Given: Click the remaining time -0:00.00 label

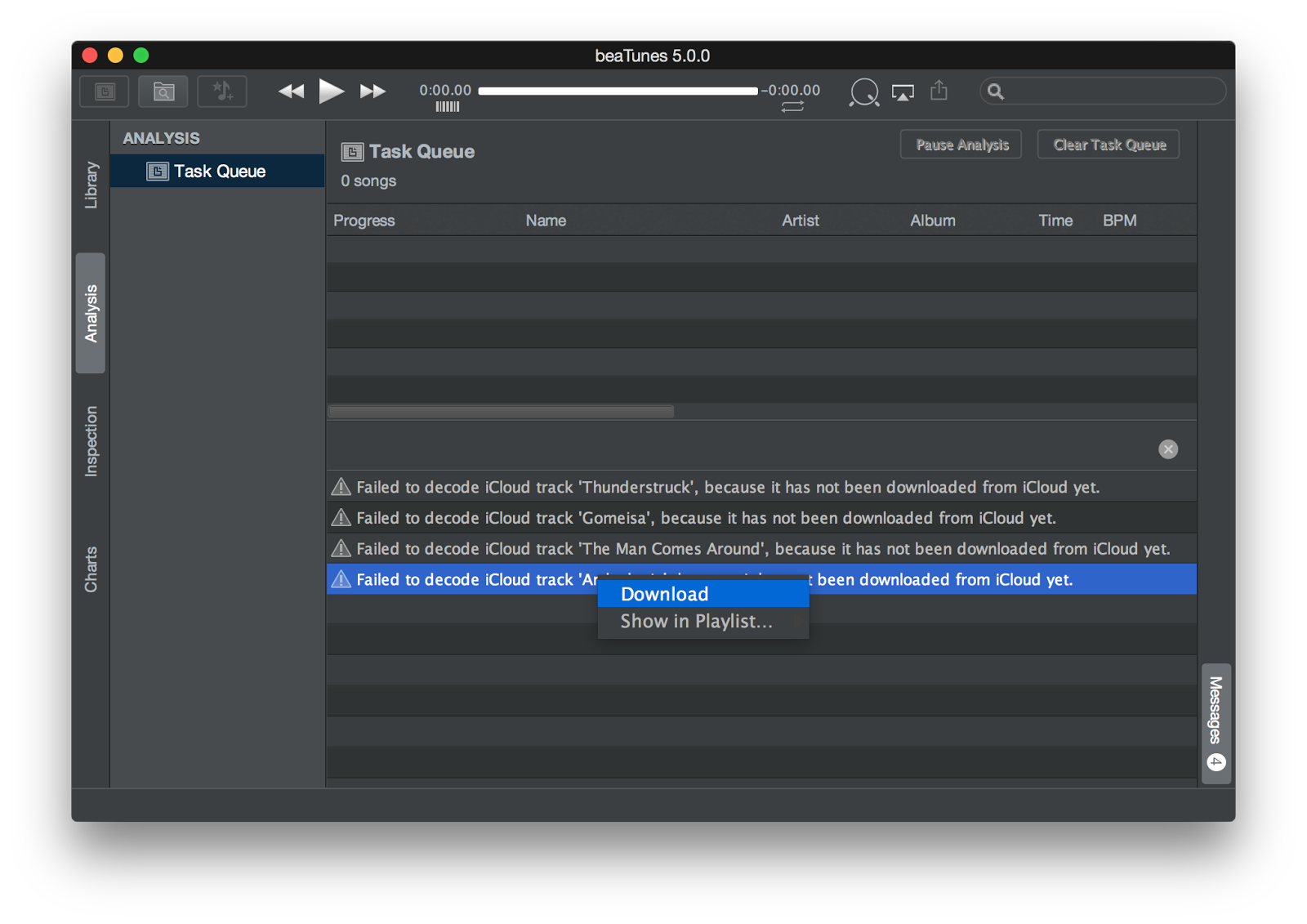Looking at the screenshot, I should point(791,90).
